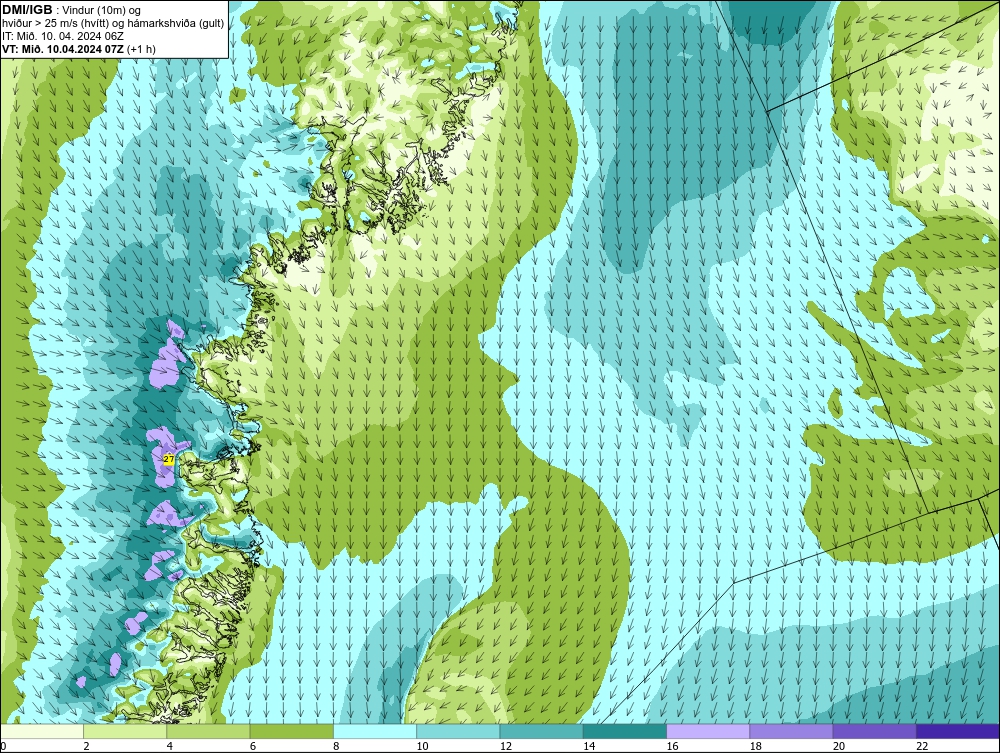
Task: Click the legend scale label '10'
Action: point(422,747)
